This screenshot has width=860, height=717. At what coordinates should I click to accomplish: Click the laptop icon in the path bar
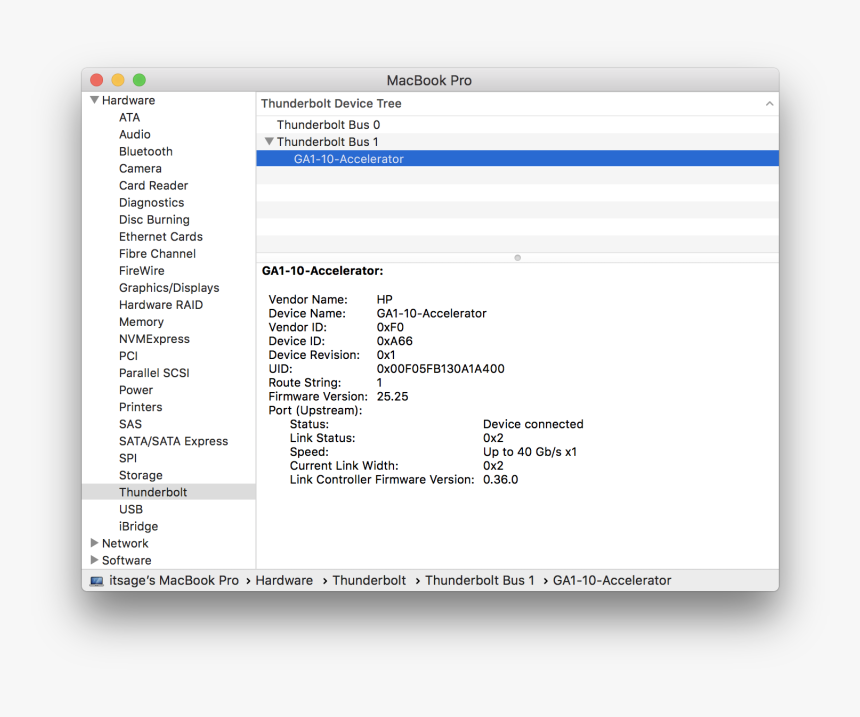click(x=96, y=581)
